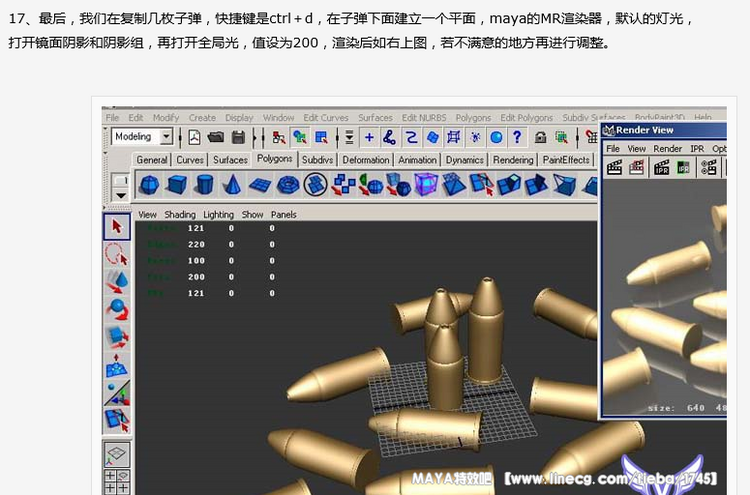Click the miscellaneous question mark mask icon

[x=517, y=138]
